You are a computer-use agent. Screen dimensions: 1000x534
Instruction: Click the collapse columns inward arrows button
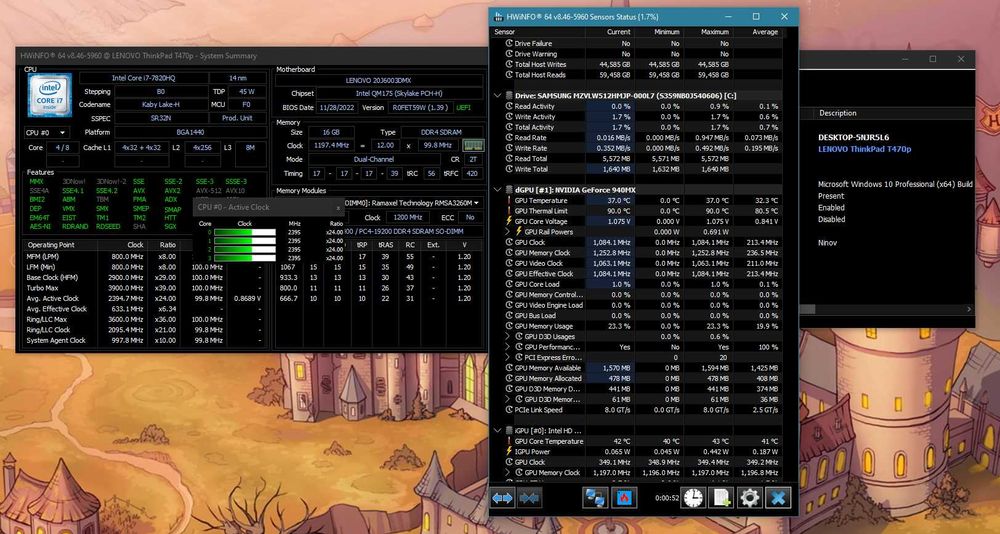(x=529, y=498)
